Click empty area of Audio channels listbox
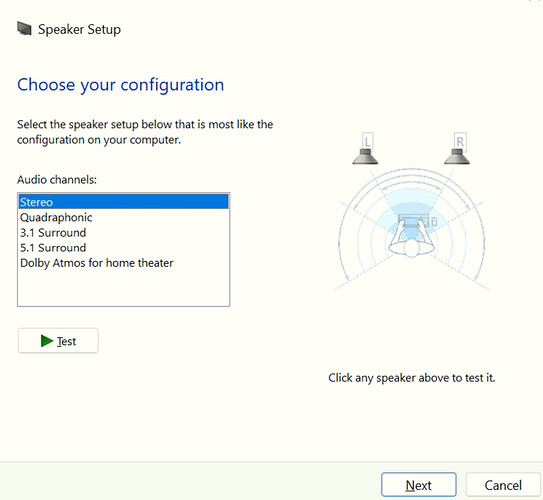This screenshot has width=543, height=500. click(x=124, y=288)
